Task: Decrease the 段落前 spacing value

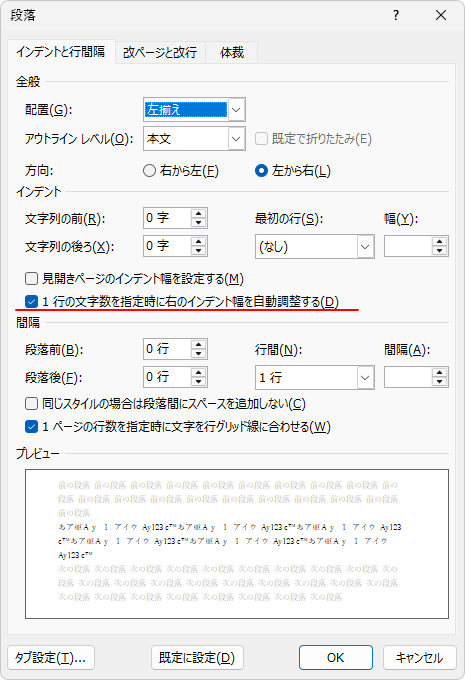Action: tap(199, 354)
